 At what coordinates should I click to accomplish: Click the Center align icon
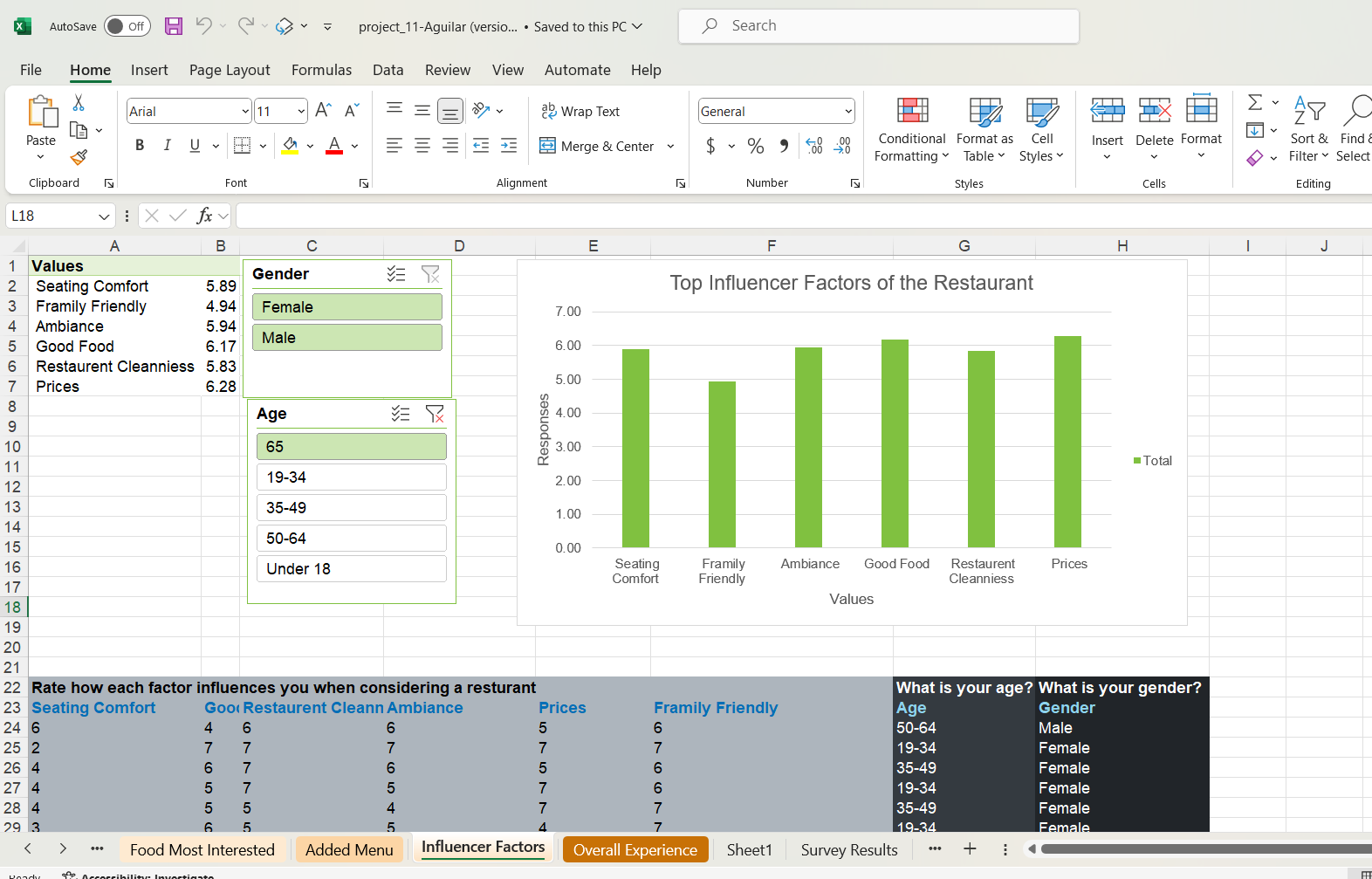pos(422,146)
